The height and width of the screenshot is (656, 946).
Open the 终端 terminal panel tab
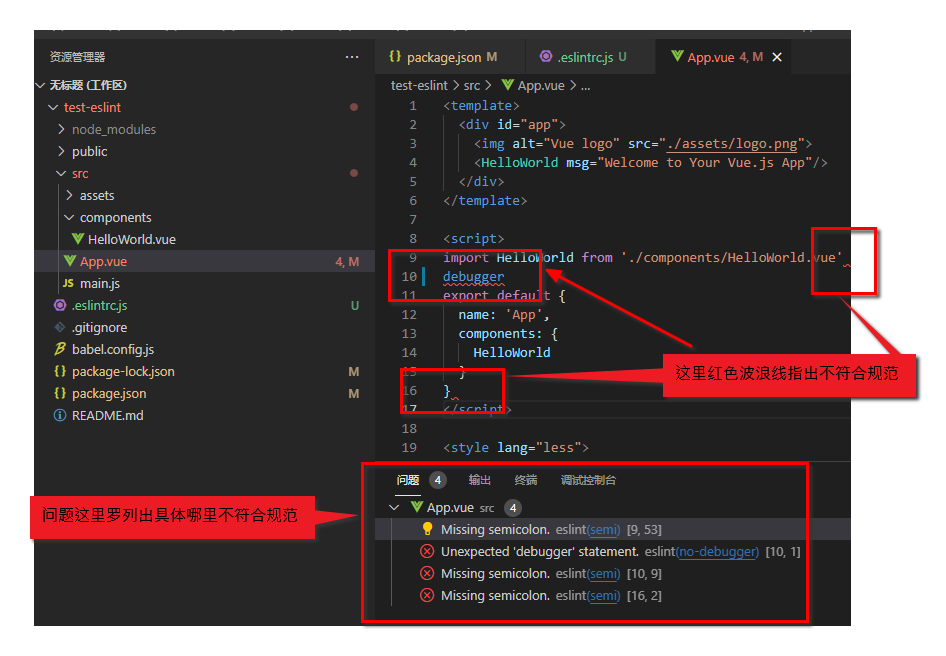coord(525,480)
